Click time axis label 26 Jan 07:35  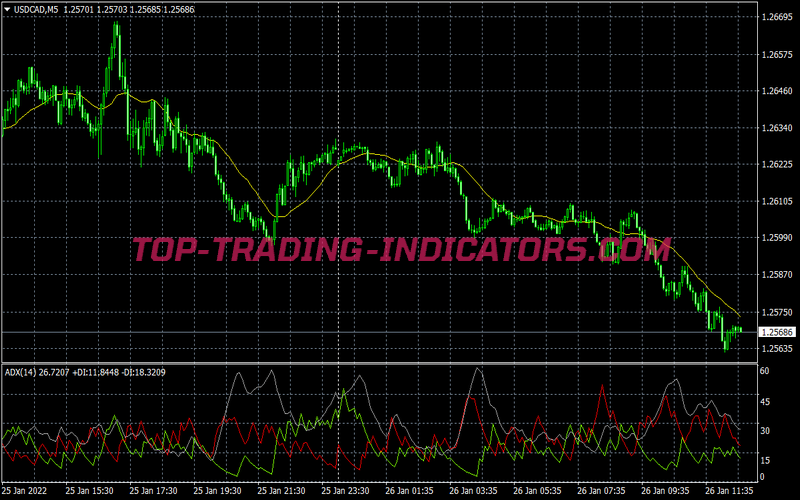tap(602, 491)
